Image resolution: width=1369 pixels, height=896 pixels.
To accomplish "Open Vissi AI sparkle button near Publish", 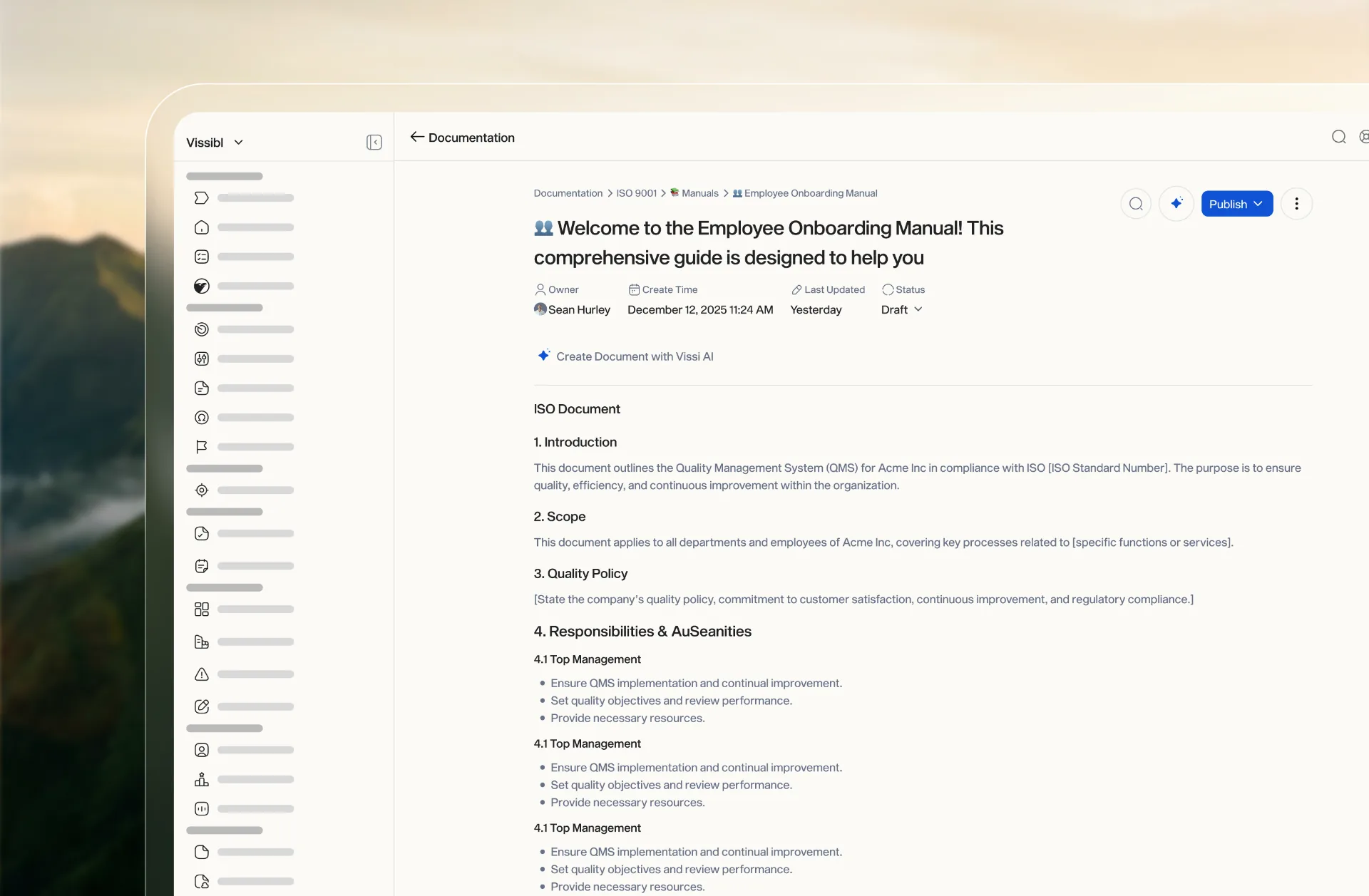I will (x=1176, y=204).
